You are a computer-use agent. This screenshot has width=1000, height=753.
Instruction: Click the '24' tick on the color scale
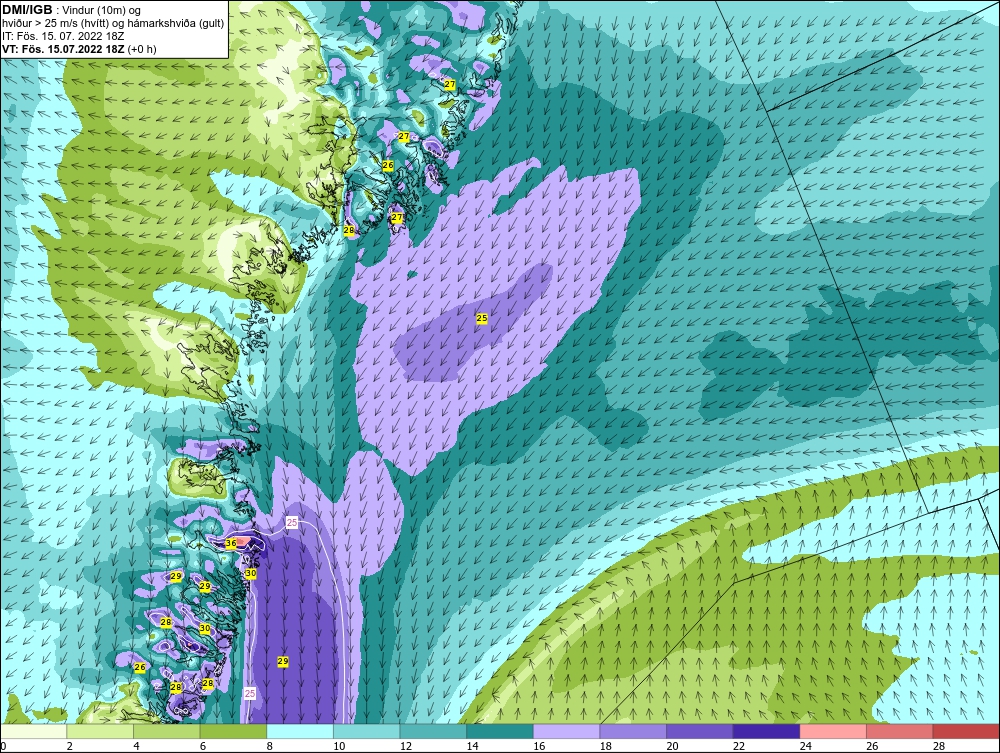(805, 746)
